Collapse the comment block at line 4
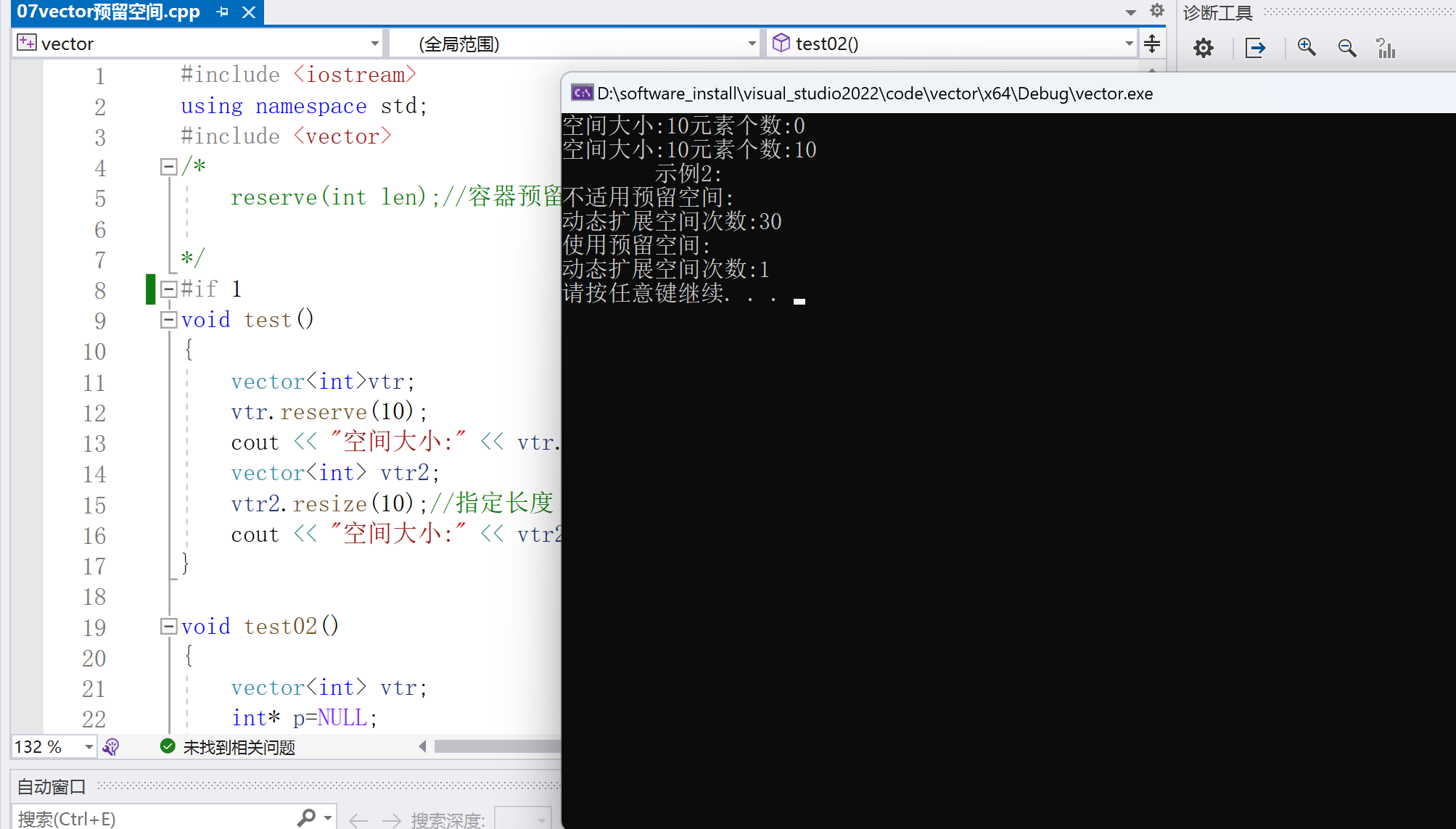 168,168
